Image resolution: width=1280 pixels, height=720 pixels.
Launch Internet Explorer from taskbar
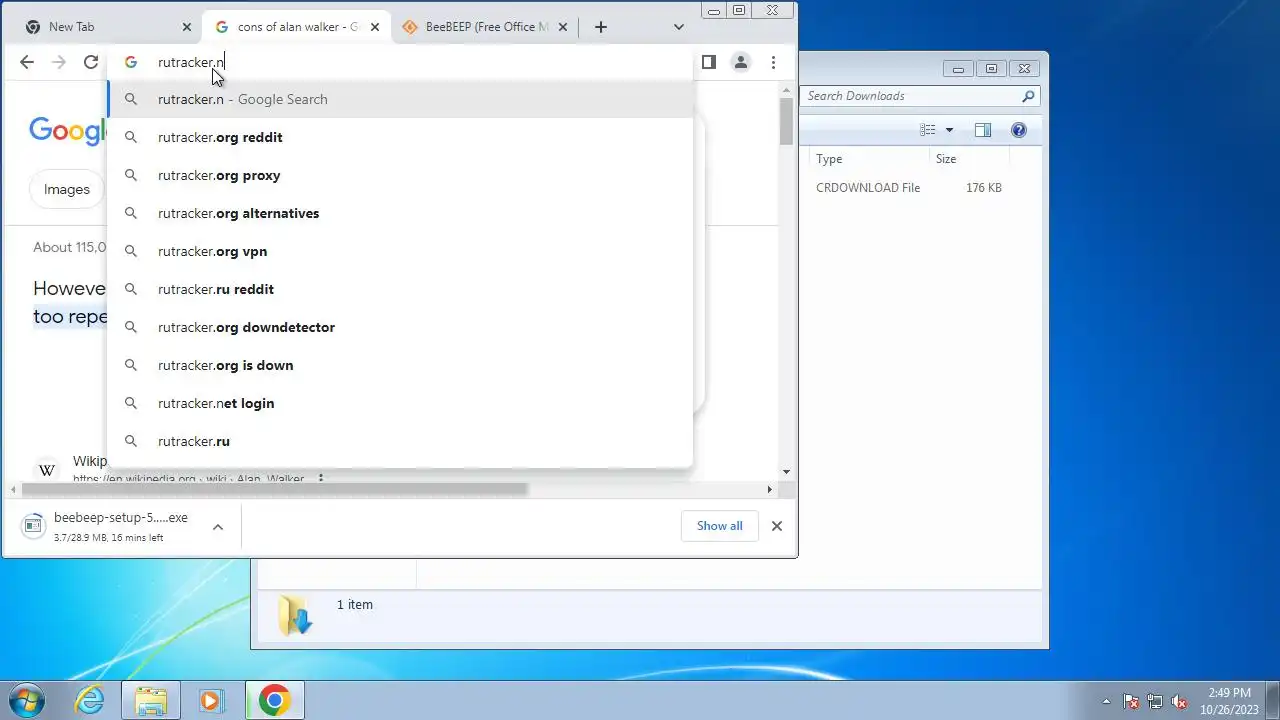(x=90, y=700)
